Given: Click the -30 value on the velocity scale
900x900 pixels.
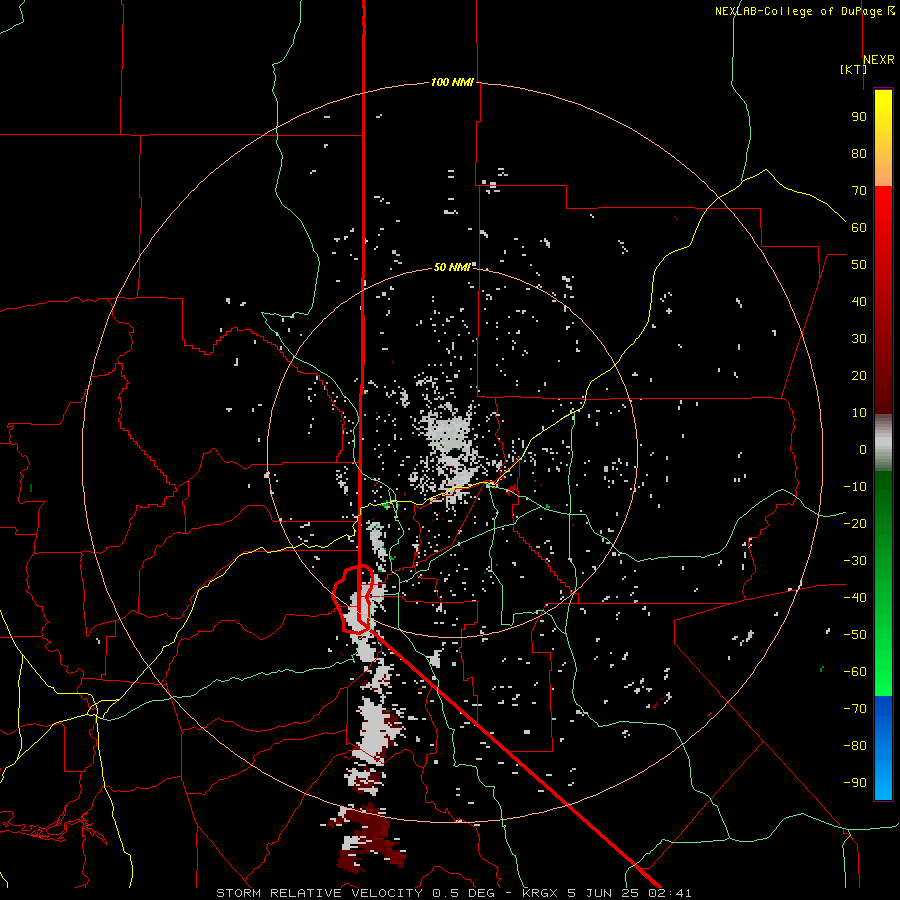Looking at the screenshot, I should [855, 561].
